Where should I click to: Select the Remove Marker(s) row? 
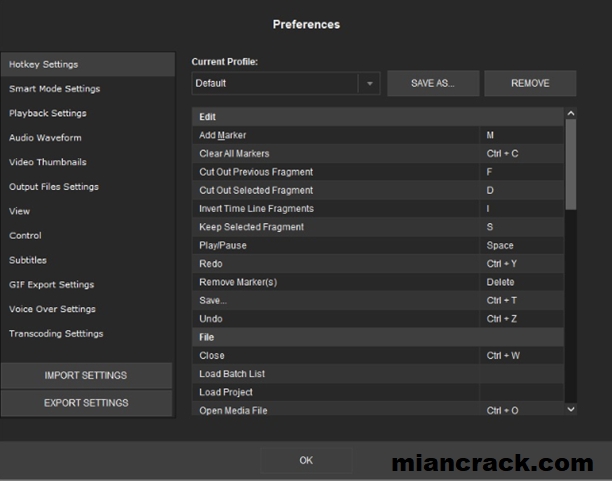click(378, 282)
